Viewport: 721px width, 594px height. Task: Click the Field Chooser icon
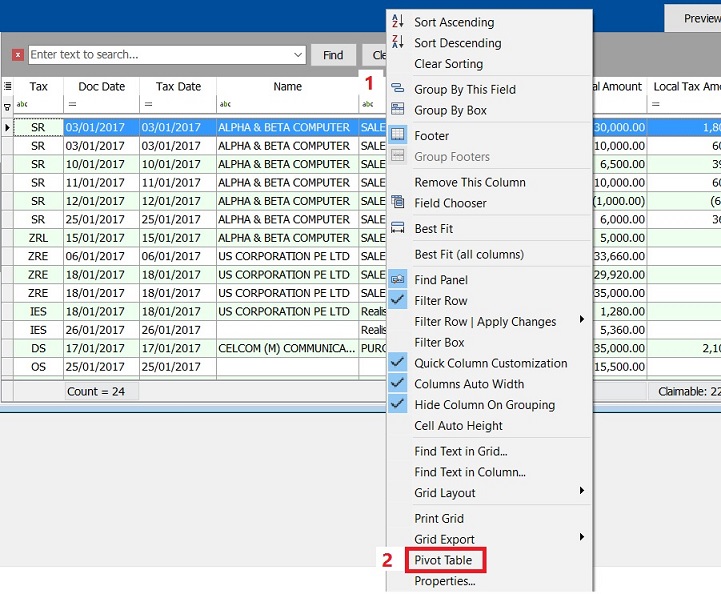click(397, 203)
